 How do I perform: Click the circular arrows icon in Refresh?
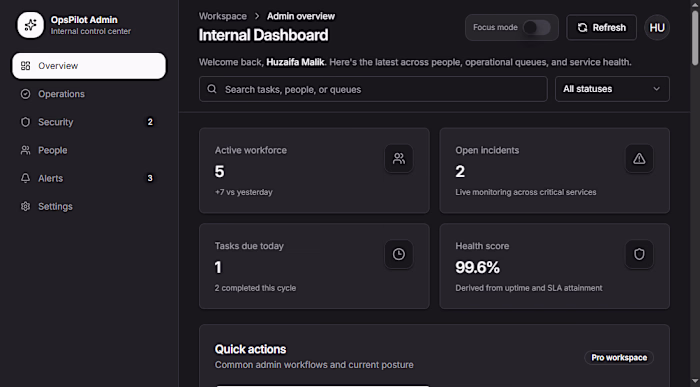pos(583,28)
